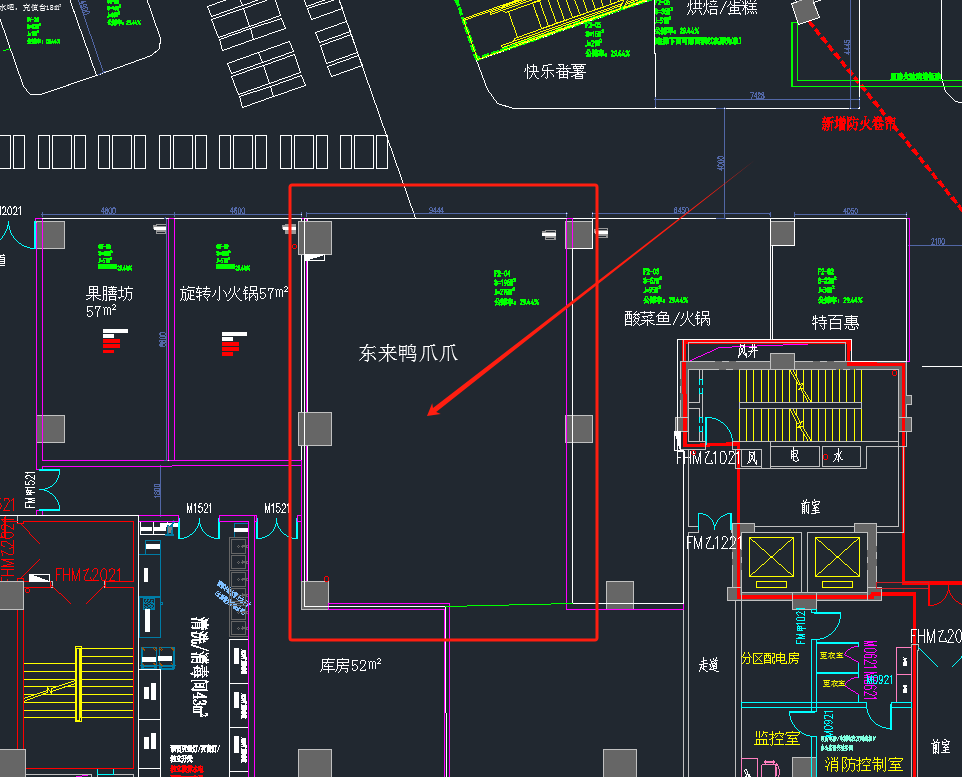Click the 库房52m² storage room text
This screenshot has width=962, height=777.
tap(350, 665)
